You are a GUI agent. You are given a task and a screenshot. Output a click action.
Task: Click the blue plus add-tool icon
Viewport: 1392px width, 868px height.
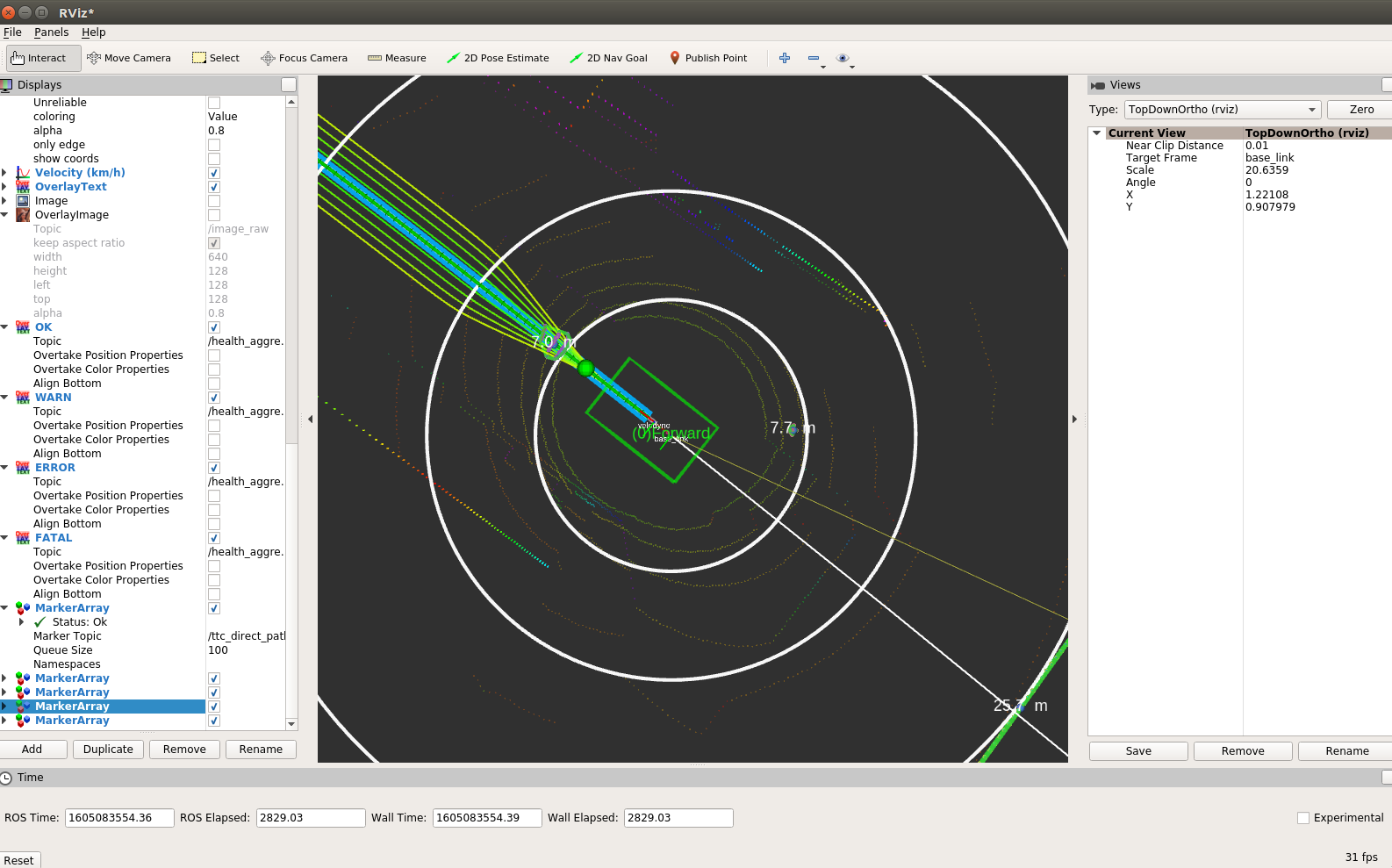coord(785,58)
